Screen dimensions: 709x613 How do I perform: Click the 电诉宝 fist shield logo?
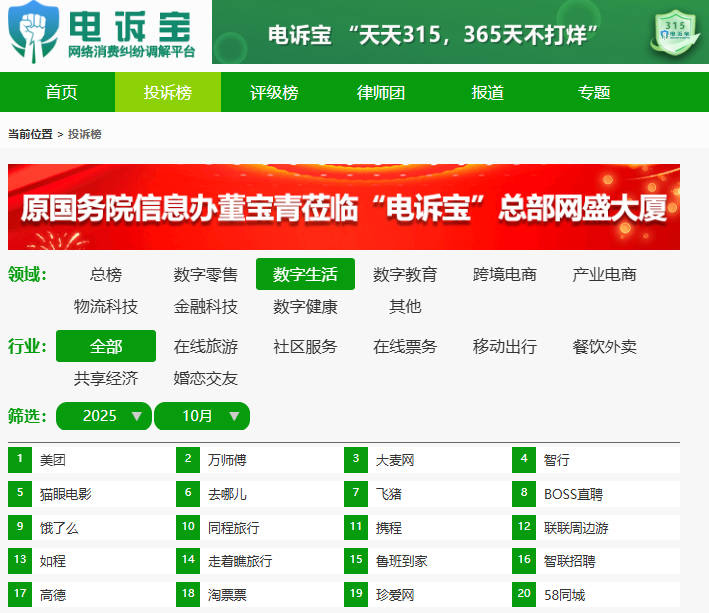33,32
